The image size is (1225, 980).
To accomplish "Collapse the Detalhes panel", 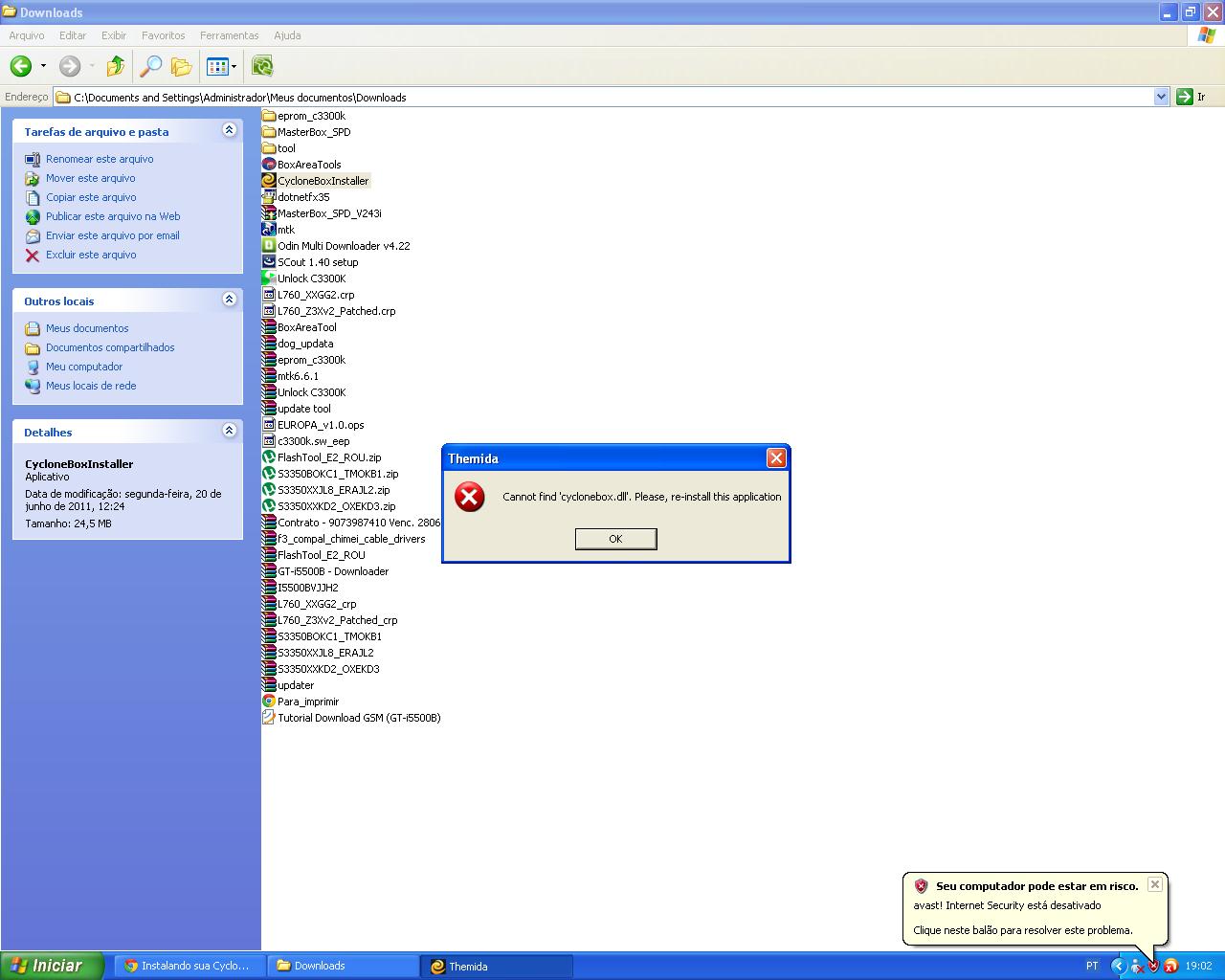I will tap(229, 431).
